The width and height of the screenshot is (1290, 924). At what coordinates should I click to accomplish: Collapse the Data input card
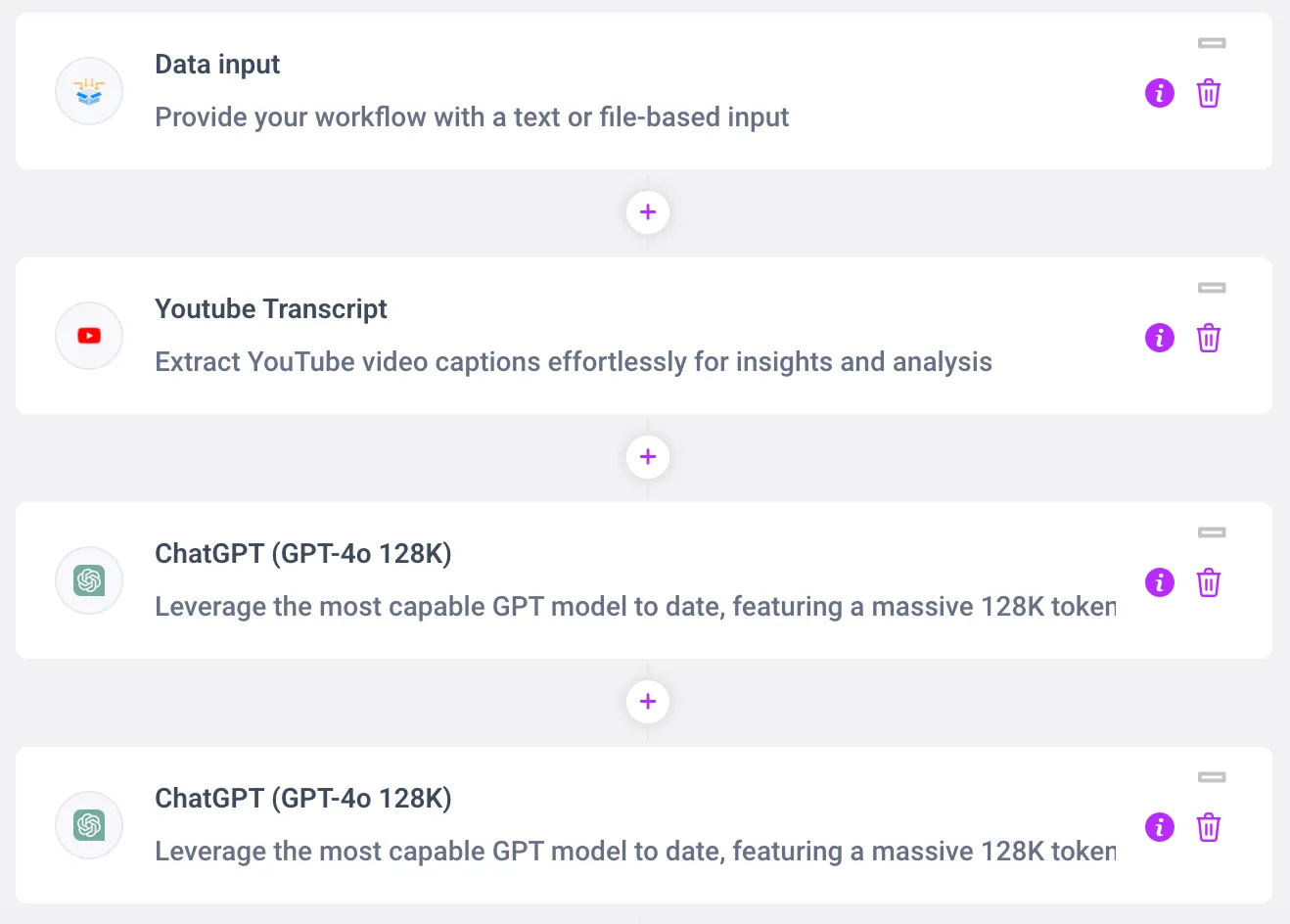[1212, 43]
